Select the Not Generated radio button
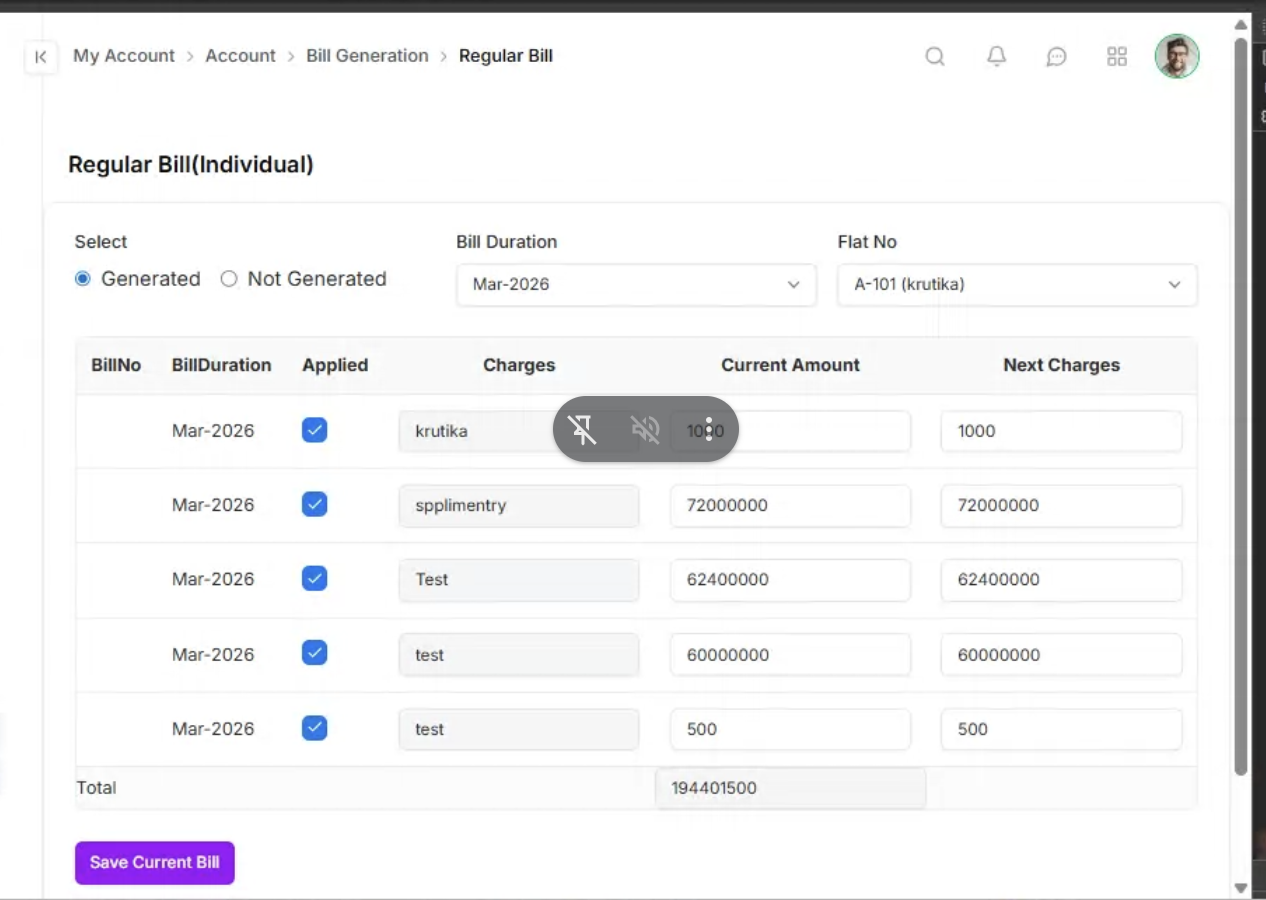This screenshot has height=900, width=1266. pyautogui.click(x=229, y=279)
